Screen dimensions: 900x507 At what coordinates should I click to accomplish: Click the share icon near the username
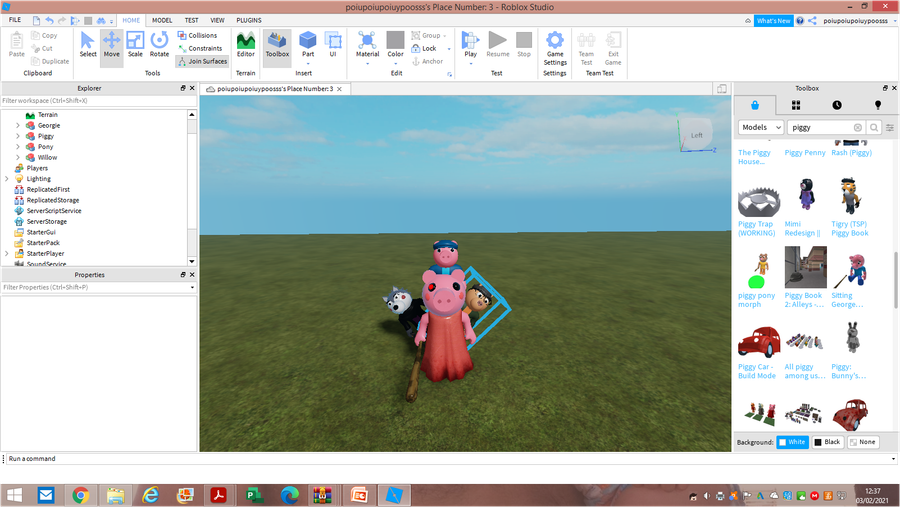[x=812, y=21]
